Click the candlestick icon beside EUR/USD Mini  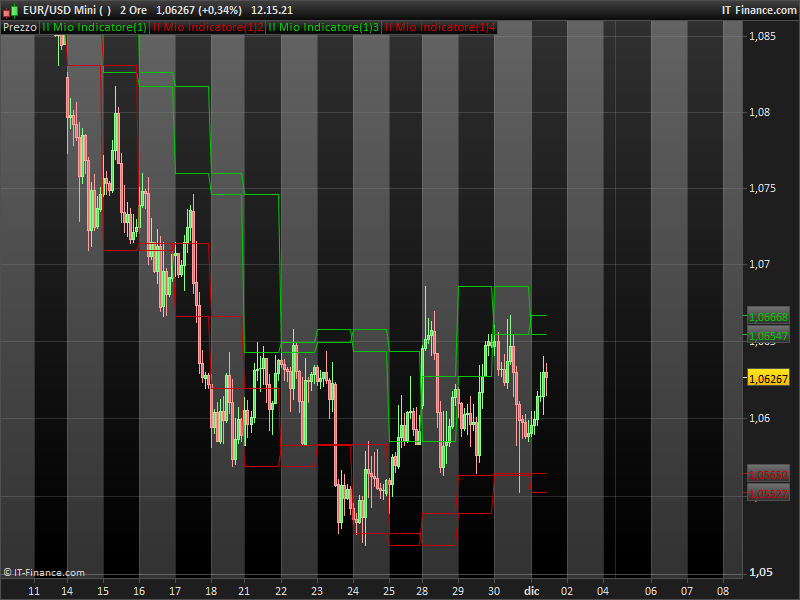click(x=10, y=10)
